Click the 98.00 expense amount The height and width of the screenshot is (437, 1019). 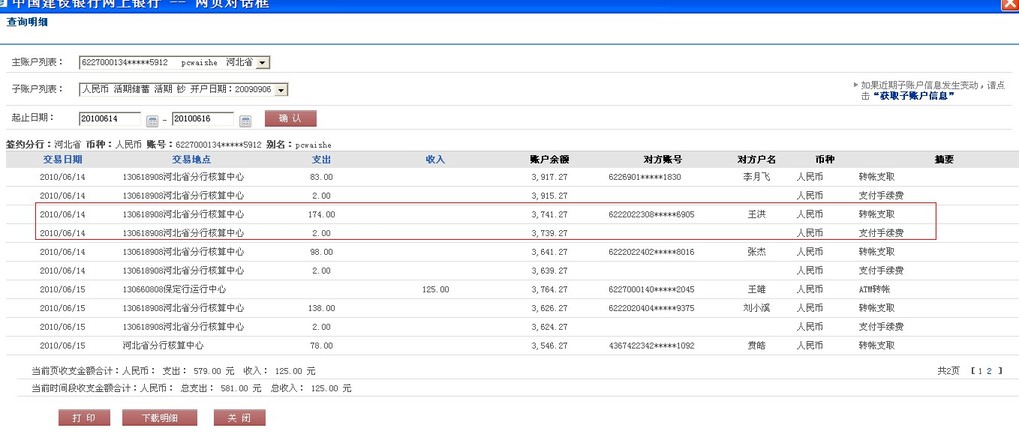(x=321, y=252)
